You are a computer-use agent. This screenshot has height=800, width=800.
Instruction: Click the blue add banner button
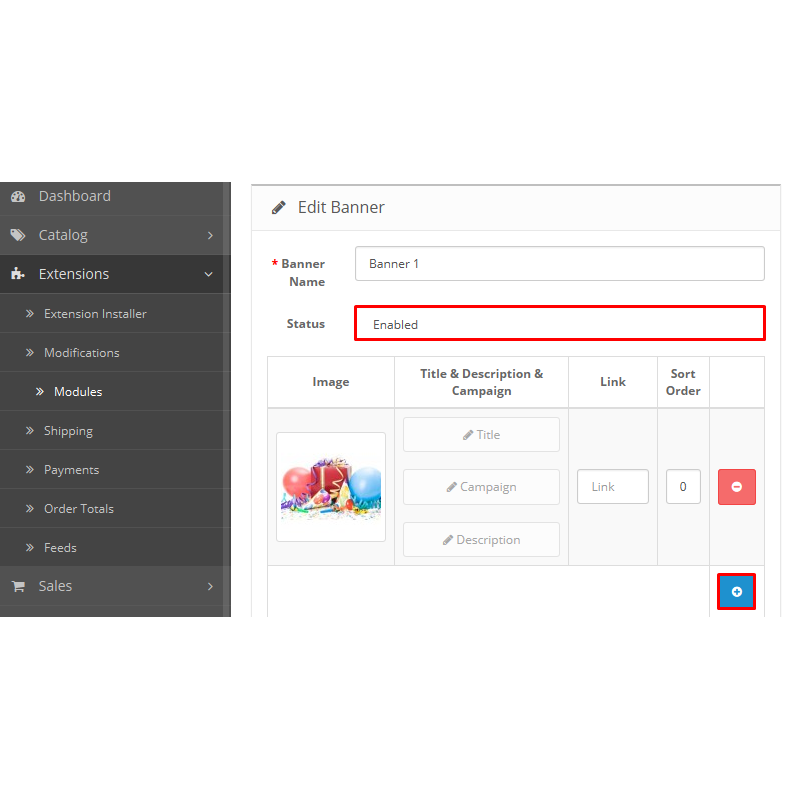tap(736, 592)
